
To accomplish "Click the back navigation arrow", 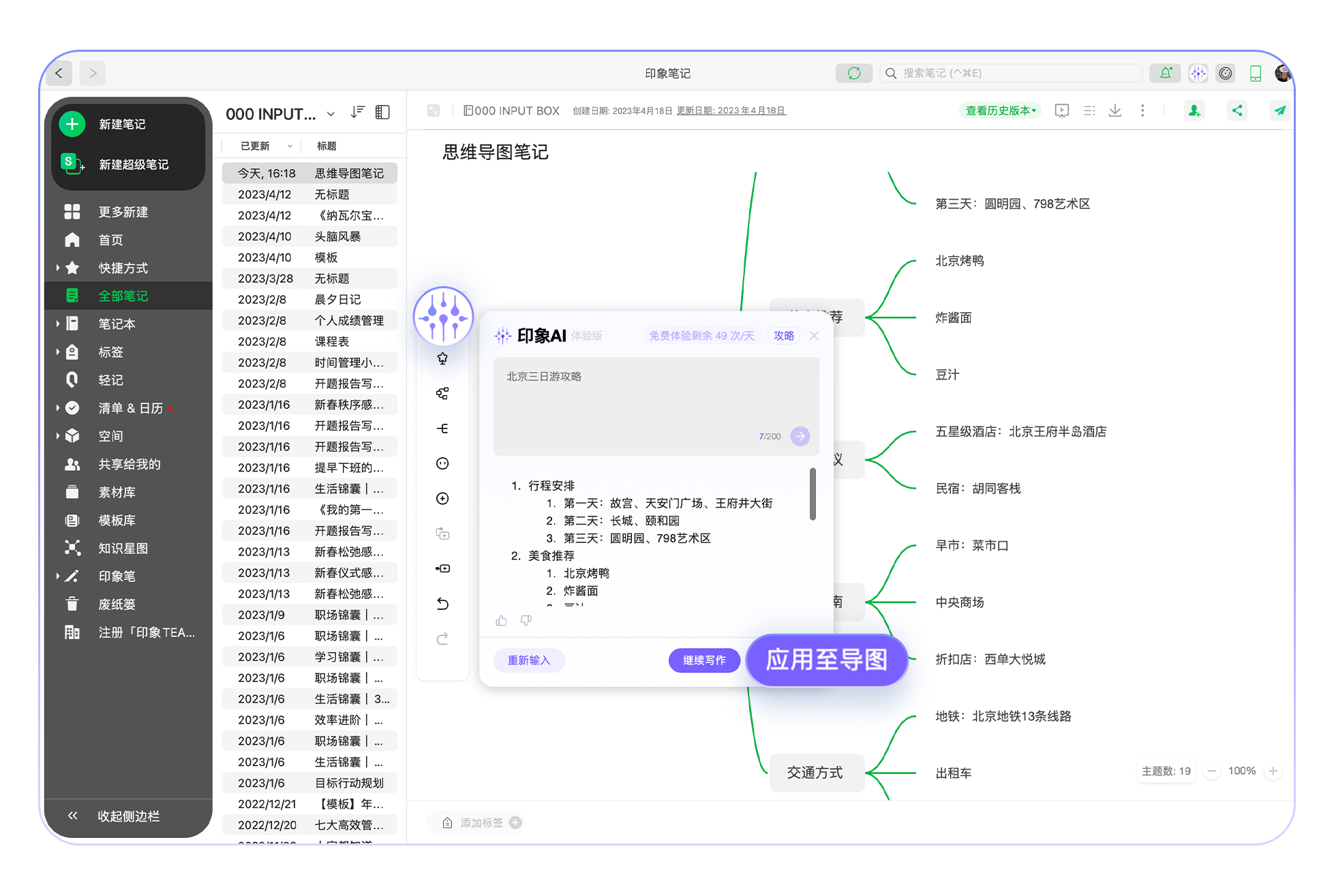I will click(59, 73).
